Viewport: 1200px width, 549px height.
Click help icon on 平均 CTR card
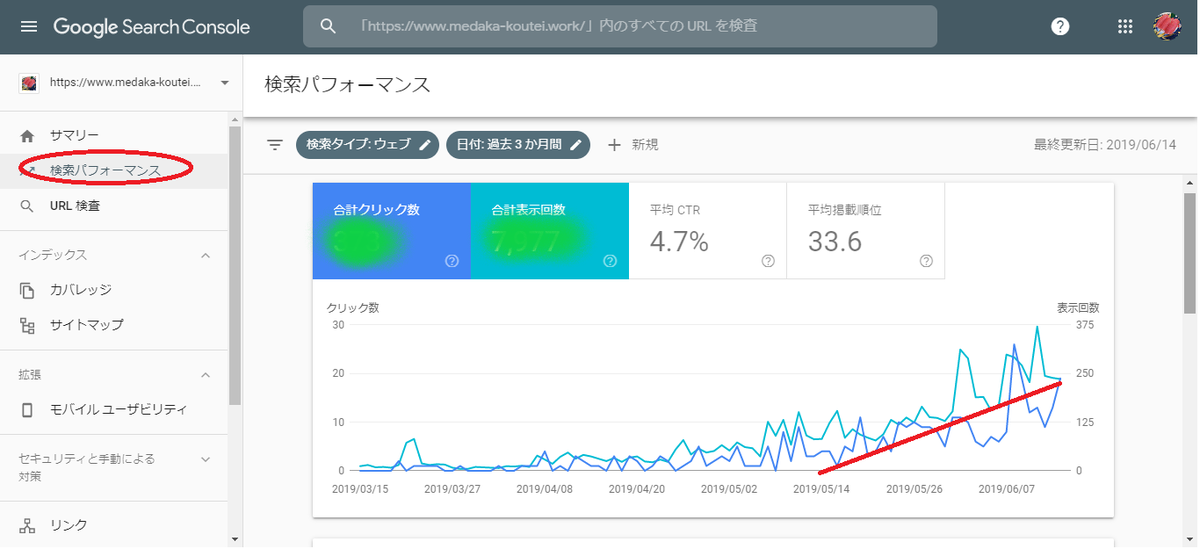coord(768,261)
